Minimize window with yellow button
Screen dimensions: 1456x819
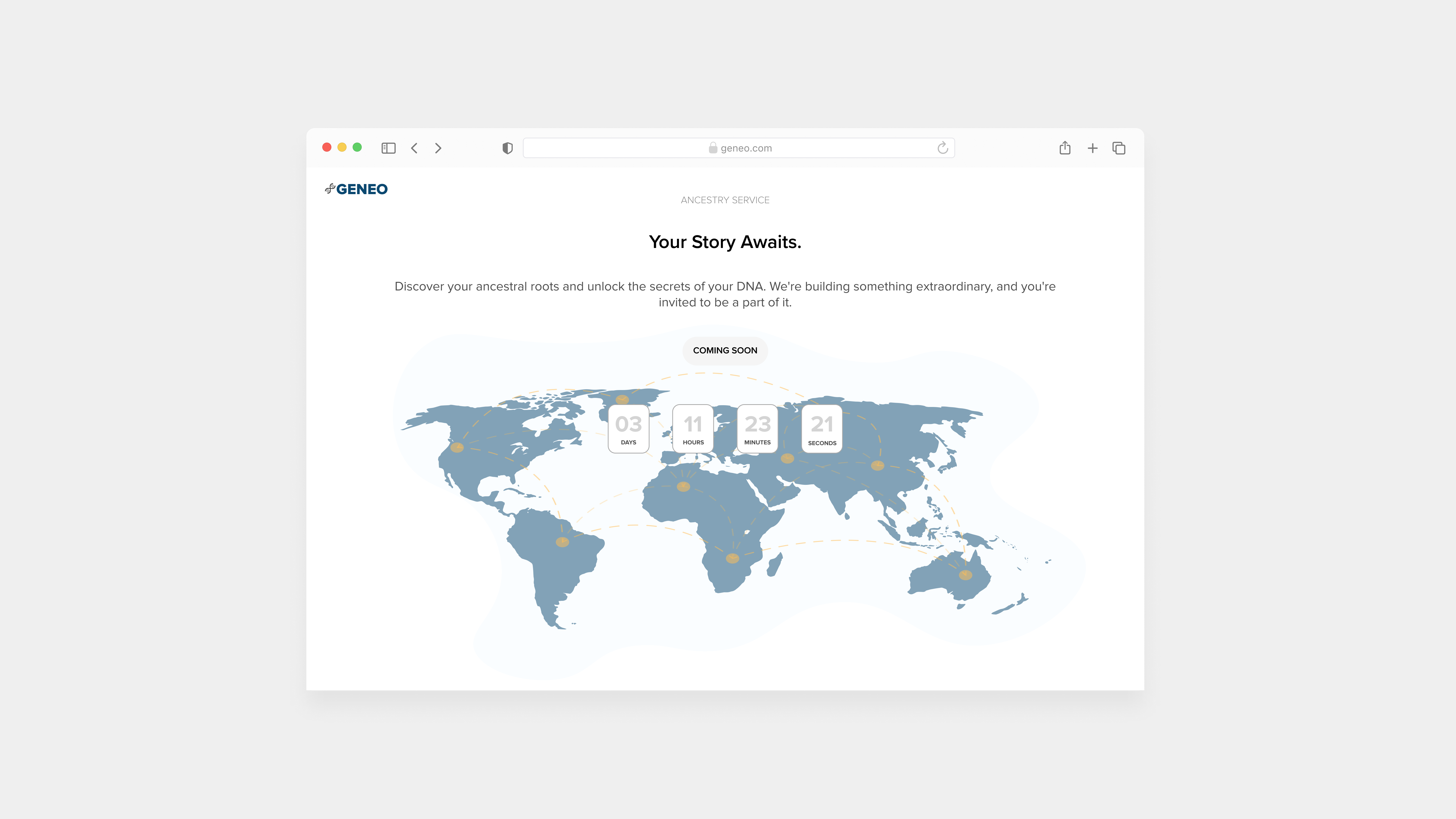[342, 148]
